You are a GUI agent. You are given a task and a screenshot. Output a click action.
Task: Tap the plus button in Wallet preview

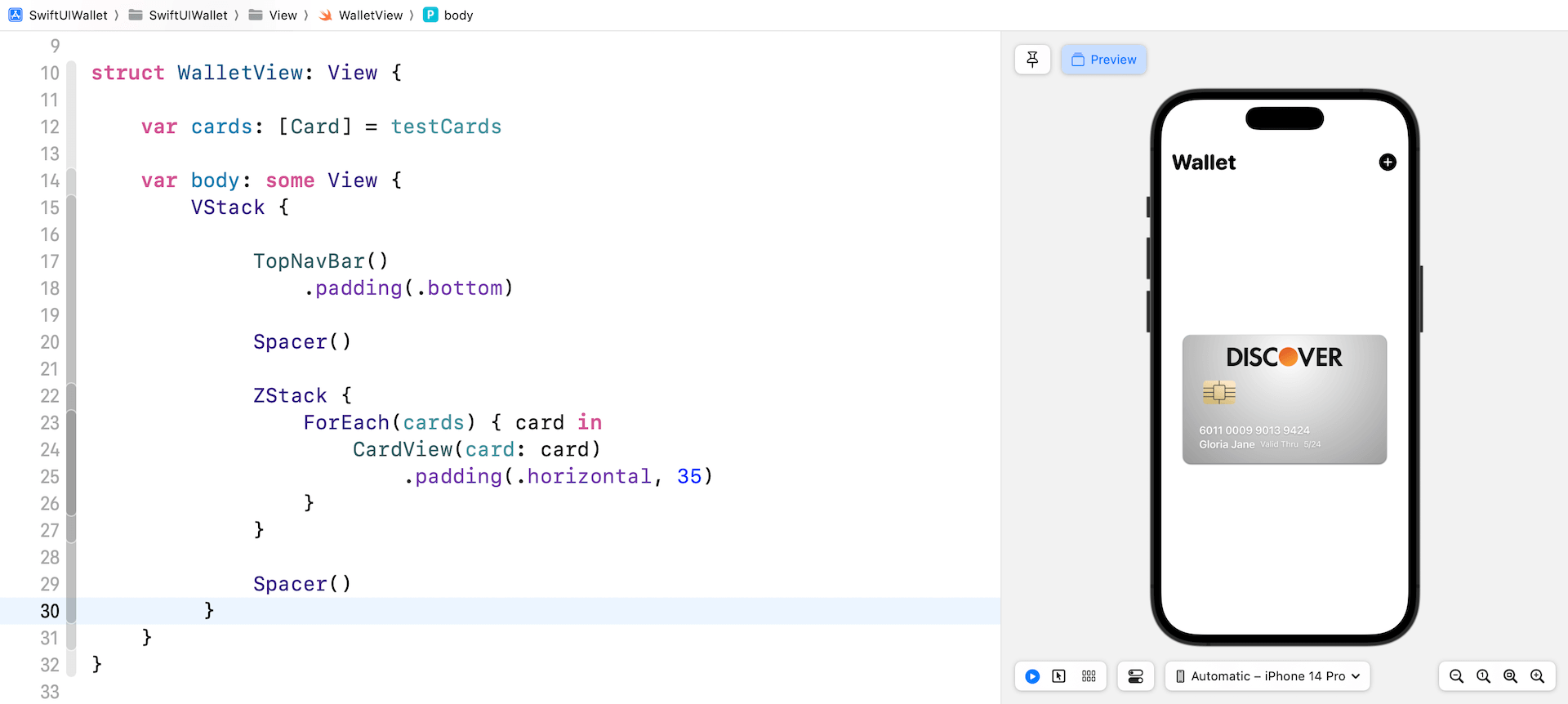(x=1388, y=162)
